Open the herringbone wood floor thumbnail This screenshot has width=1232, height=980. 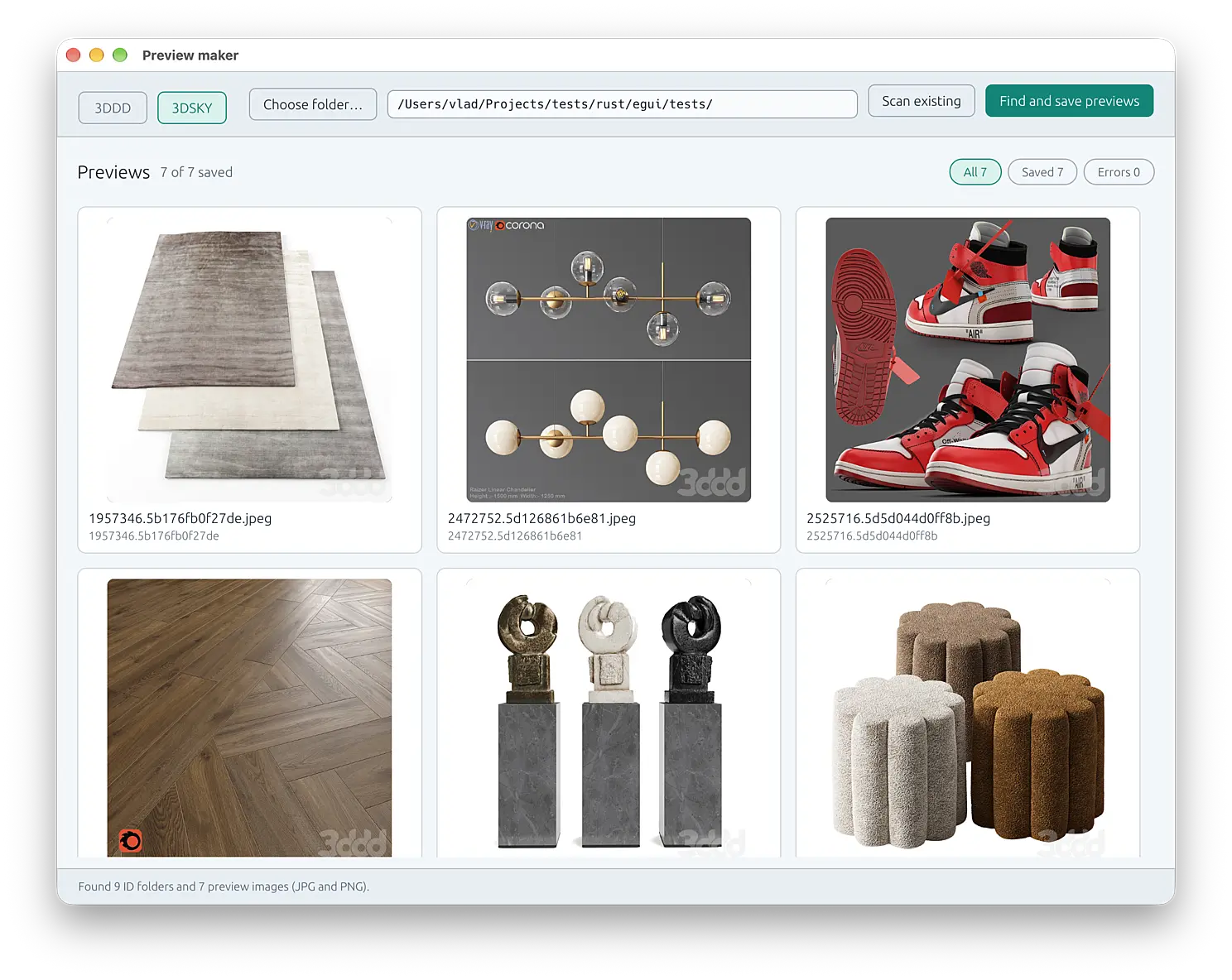coord(249,718)
